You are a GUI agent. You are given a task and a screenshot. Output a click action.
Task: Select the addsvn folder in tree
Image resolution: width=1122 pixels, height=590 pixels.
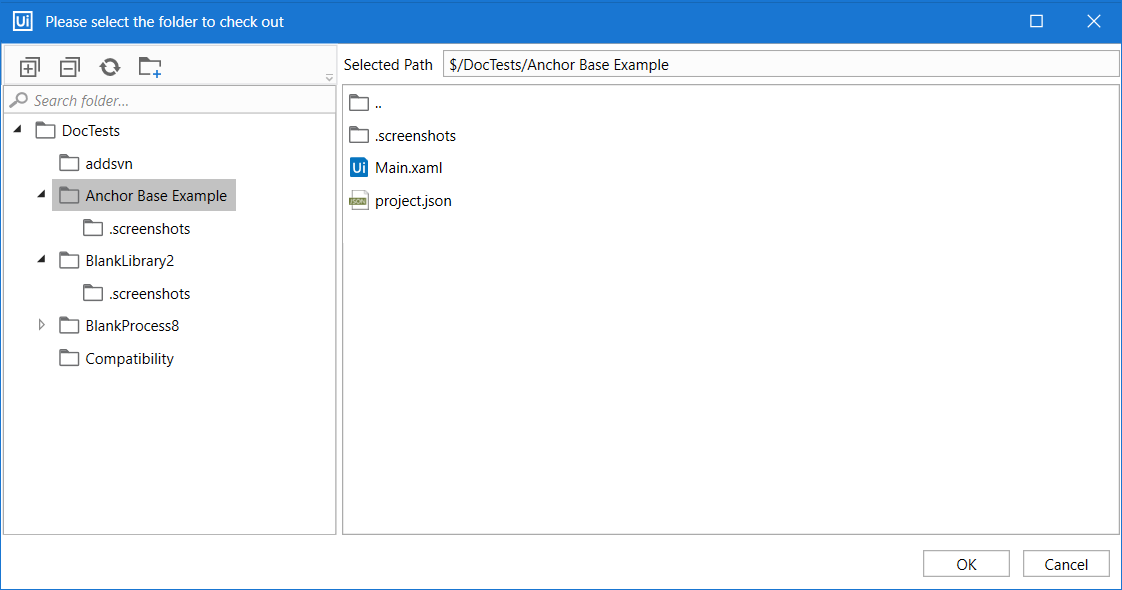[x=108, y=163]
